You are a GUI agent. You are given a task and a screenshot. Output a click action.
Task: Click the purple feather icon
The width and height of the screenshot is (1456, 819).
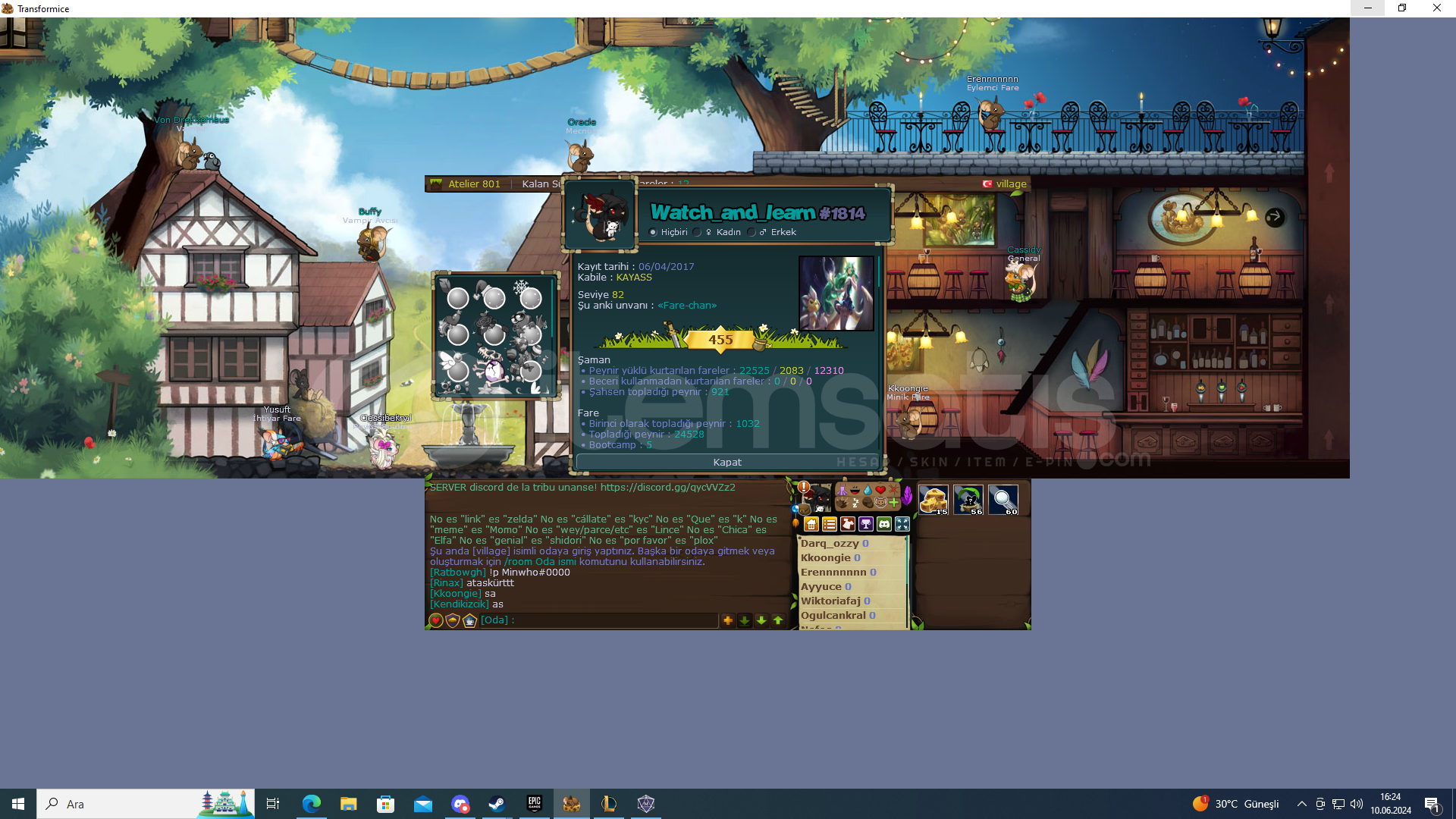pyautogui.click(x=907, y=497)
